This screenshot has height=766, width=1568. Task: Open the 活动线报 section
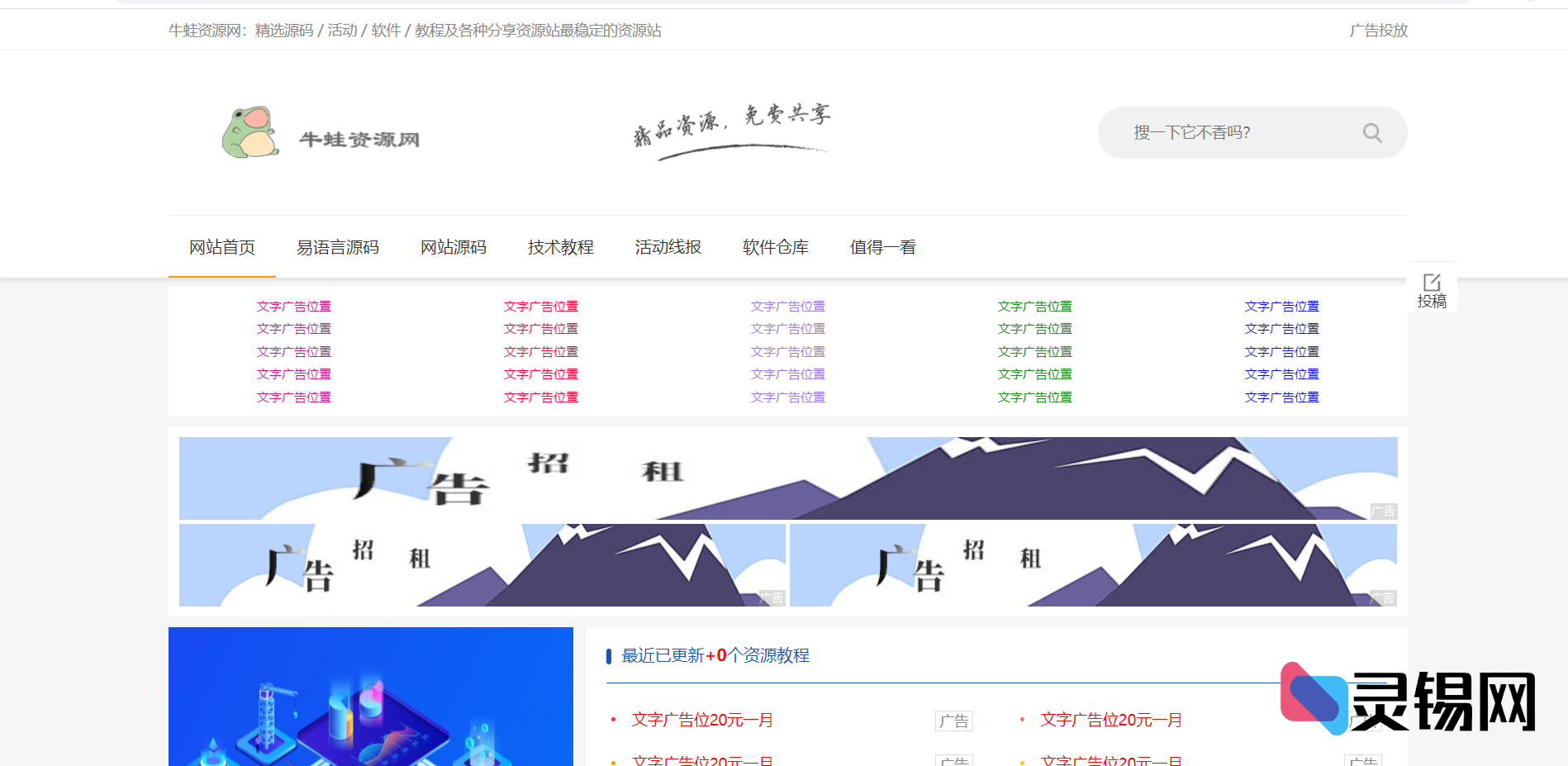point(668,247)
